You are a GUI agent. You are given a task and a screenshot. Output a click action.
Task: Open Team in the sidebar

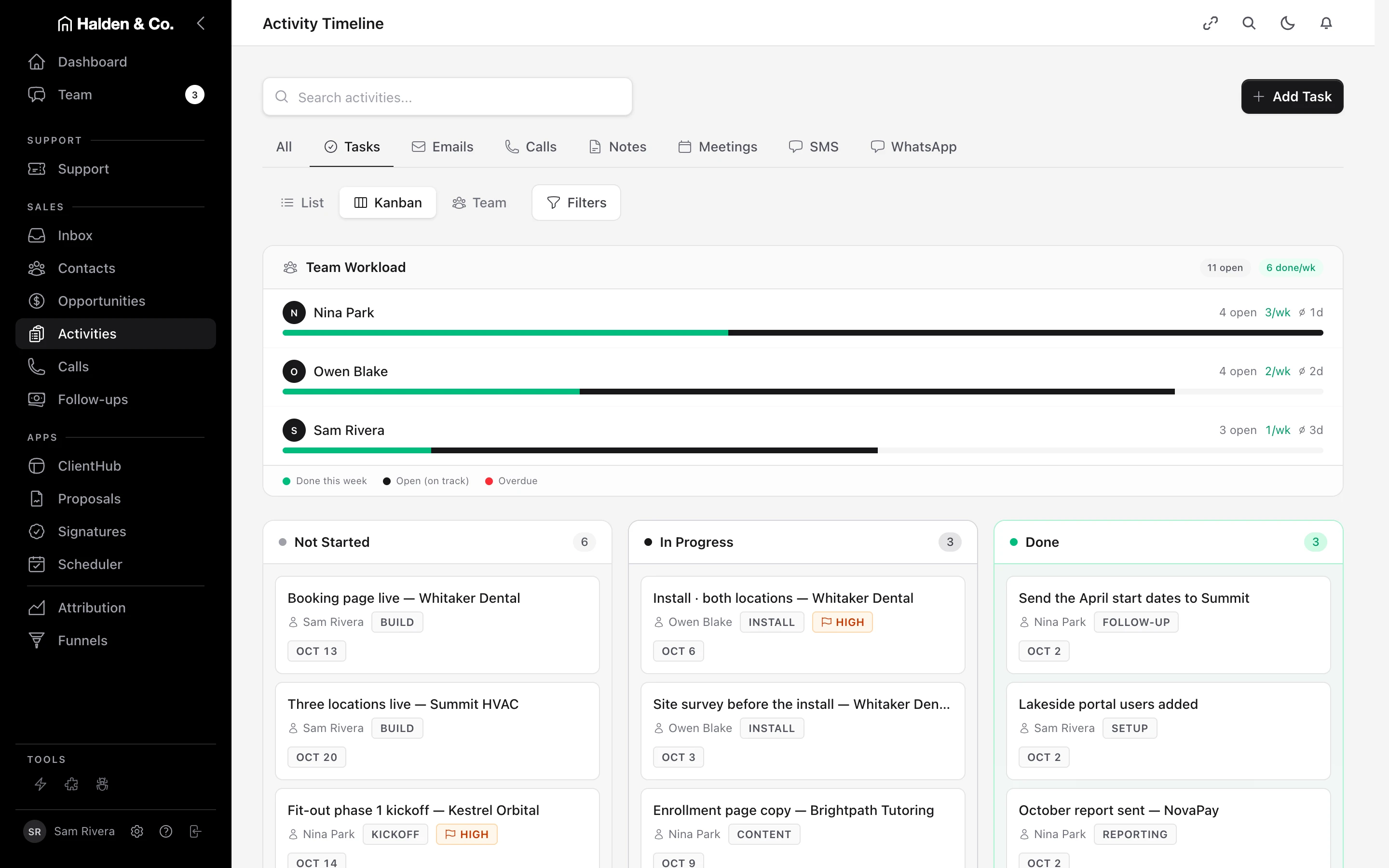115,95
